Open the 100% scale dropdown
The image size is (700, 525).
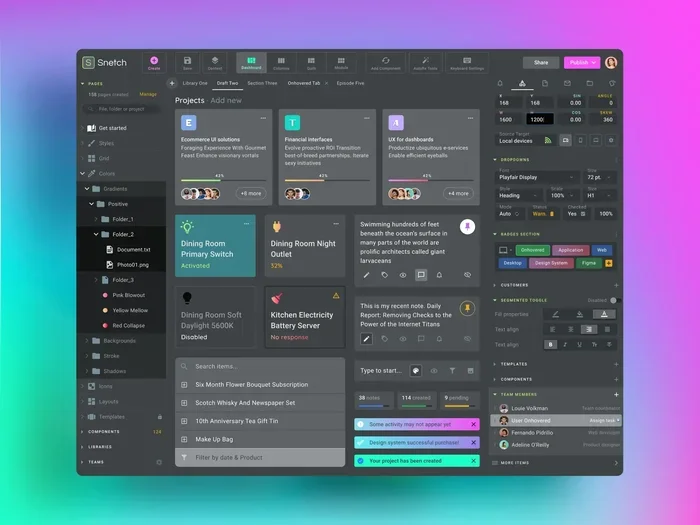562,196
